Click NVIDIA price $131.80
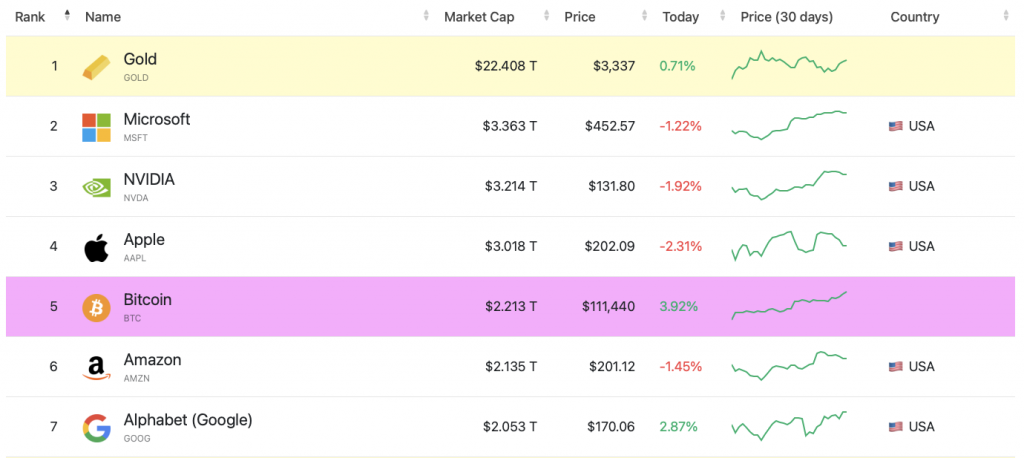The width and height of the screenshot is (1024, 458). (611, 186)
